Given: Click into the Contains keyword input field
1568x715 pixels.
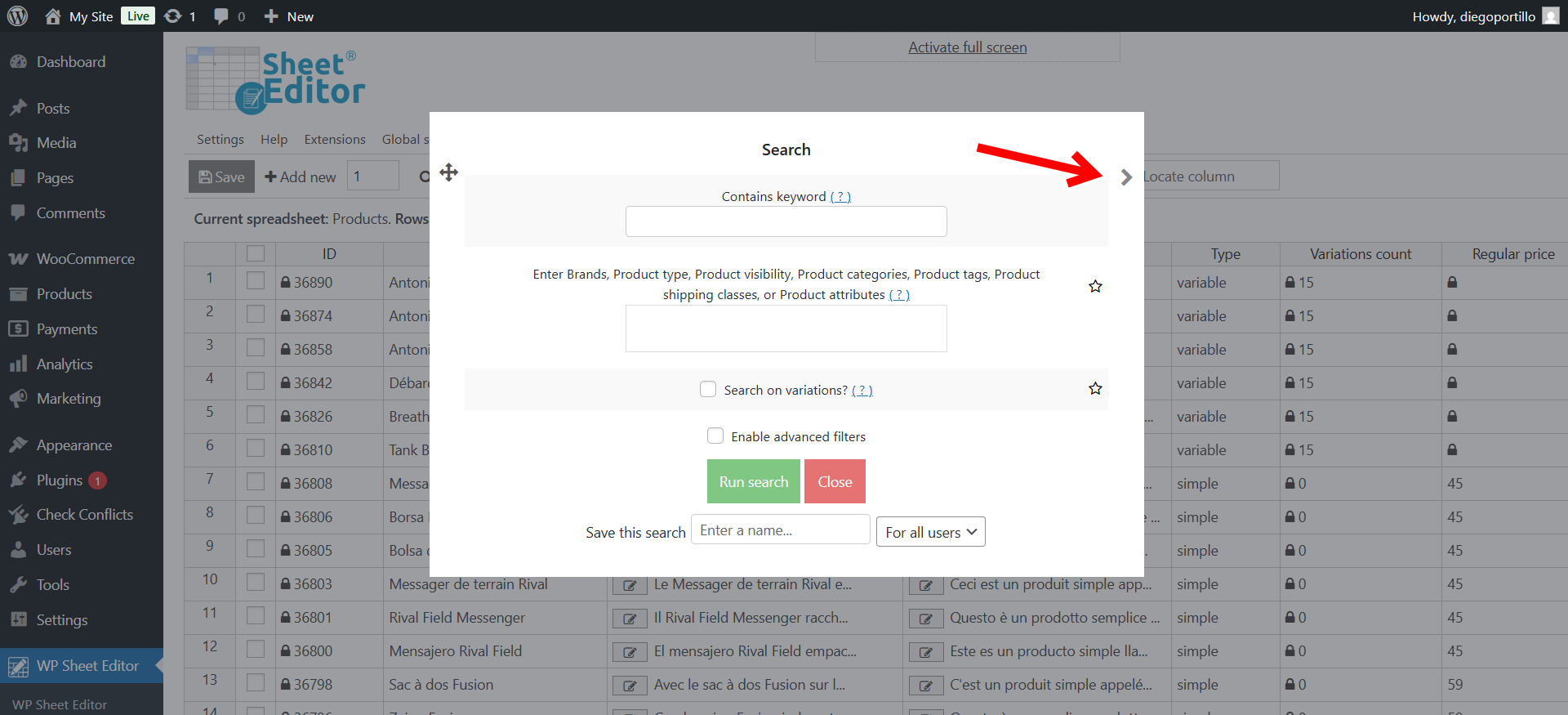Looking at the screenshot, I should [x=786, y=221].
